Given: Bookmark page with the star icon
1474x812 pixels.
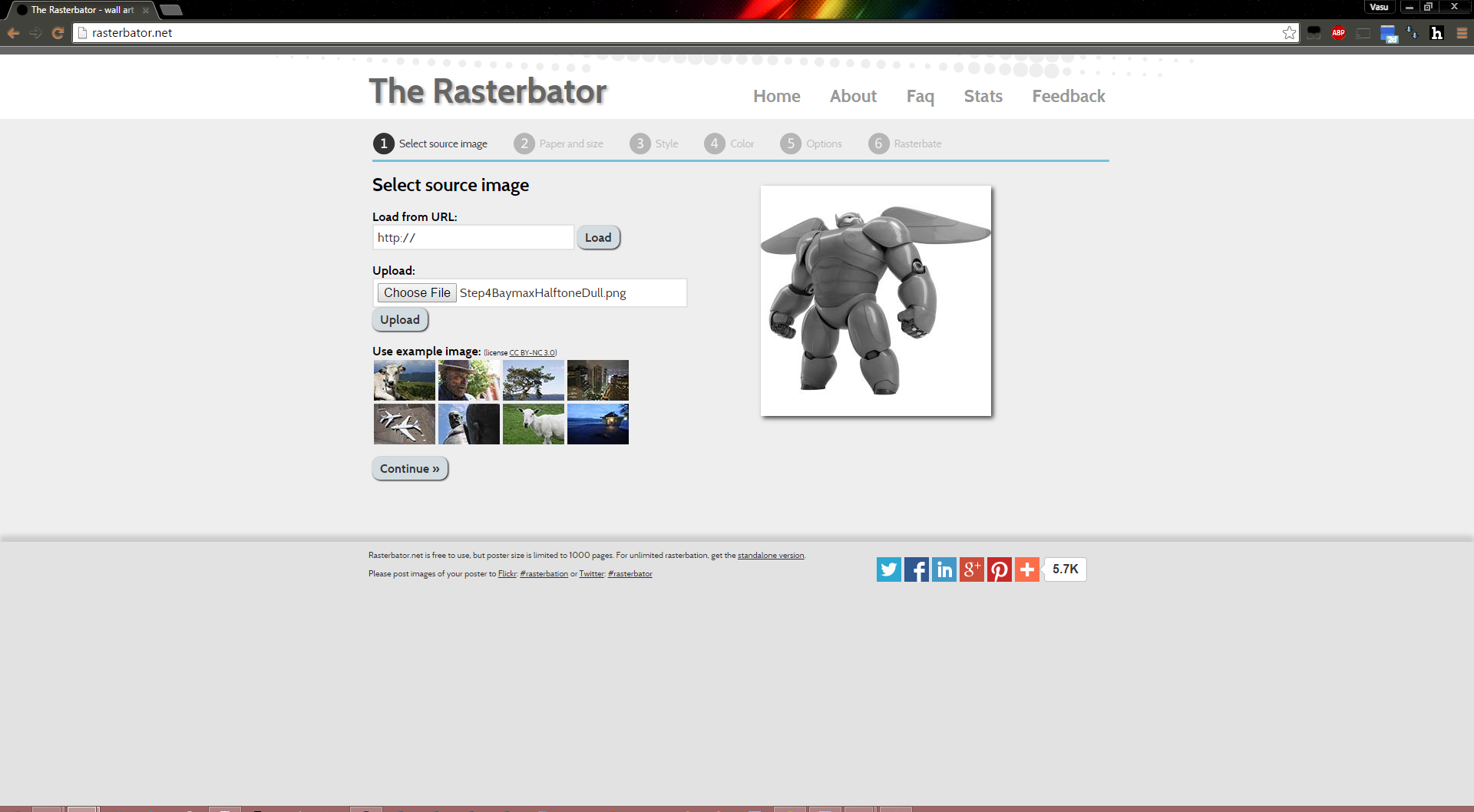Looking at the screenshot, I should (1289, 33).
